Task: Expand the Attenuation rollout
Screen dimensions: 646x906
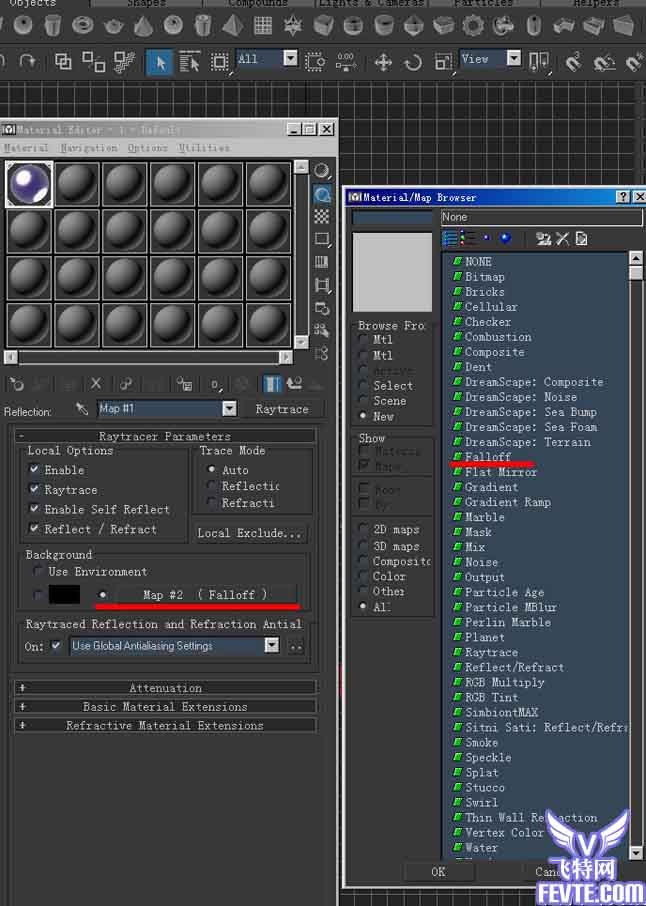Action: [165, 688]
